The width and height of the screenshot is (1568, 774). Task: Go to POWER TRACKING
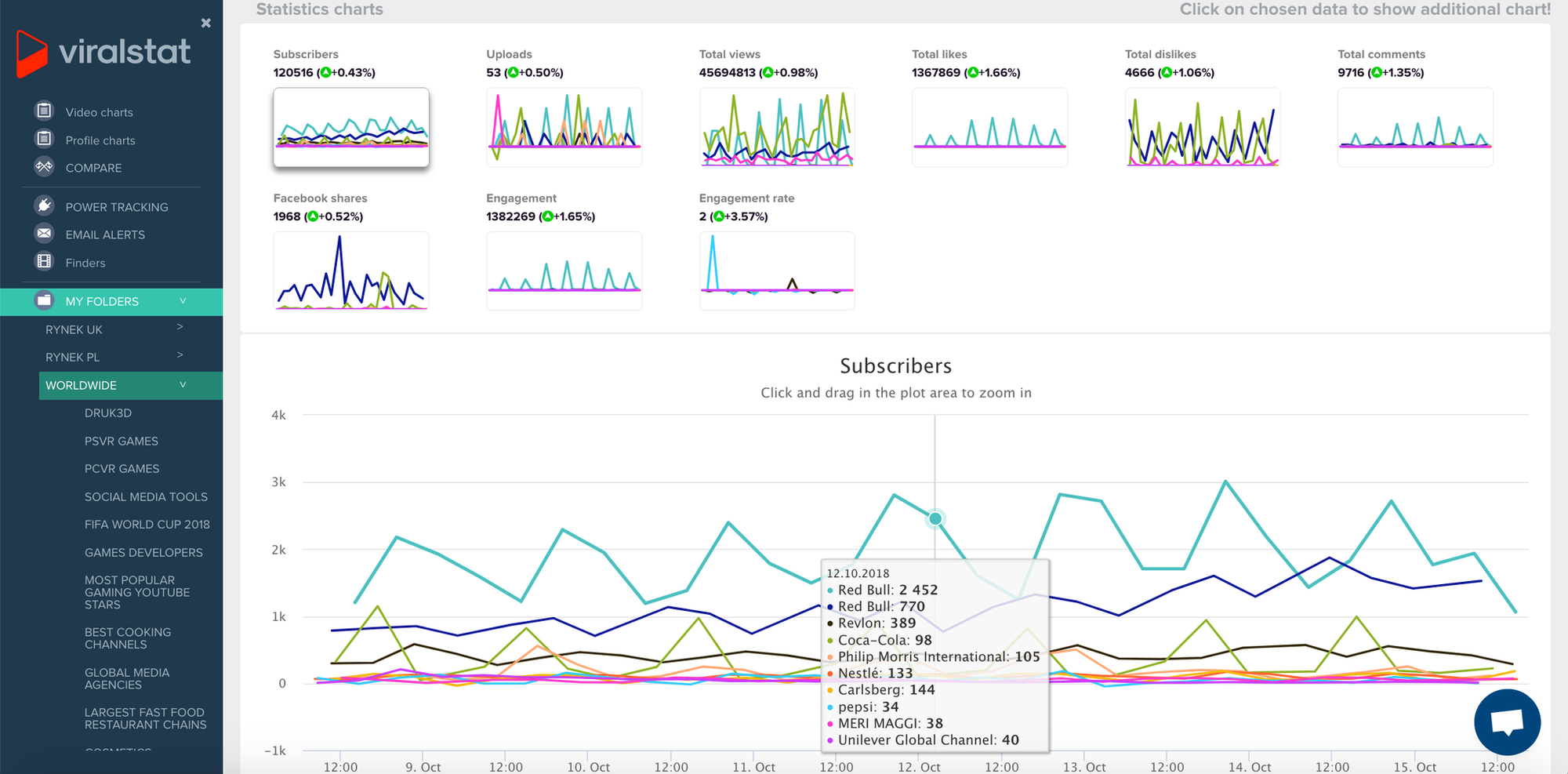(117, 207)
